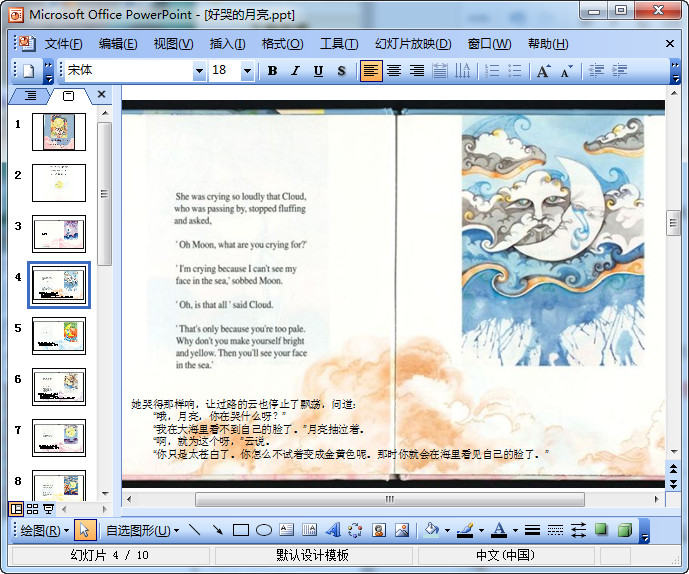
Task: Insert Clip Art
Action: [379, 530]
